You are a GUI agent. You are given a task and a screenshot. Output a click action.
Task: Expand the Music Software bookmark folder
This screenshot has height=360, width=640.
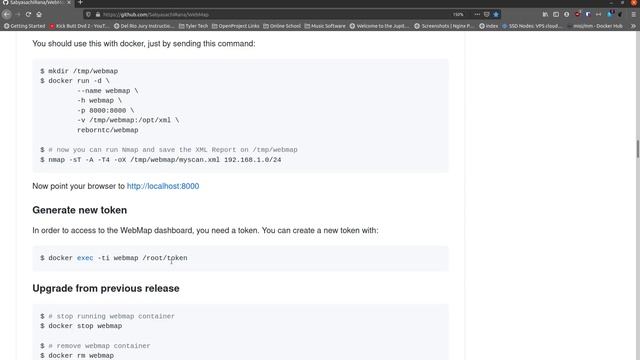click(x=325, y=26)
